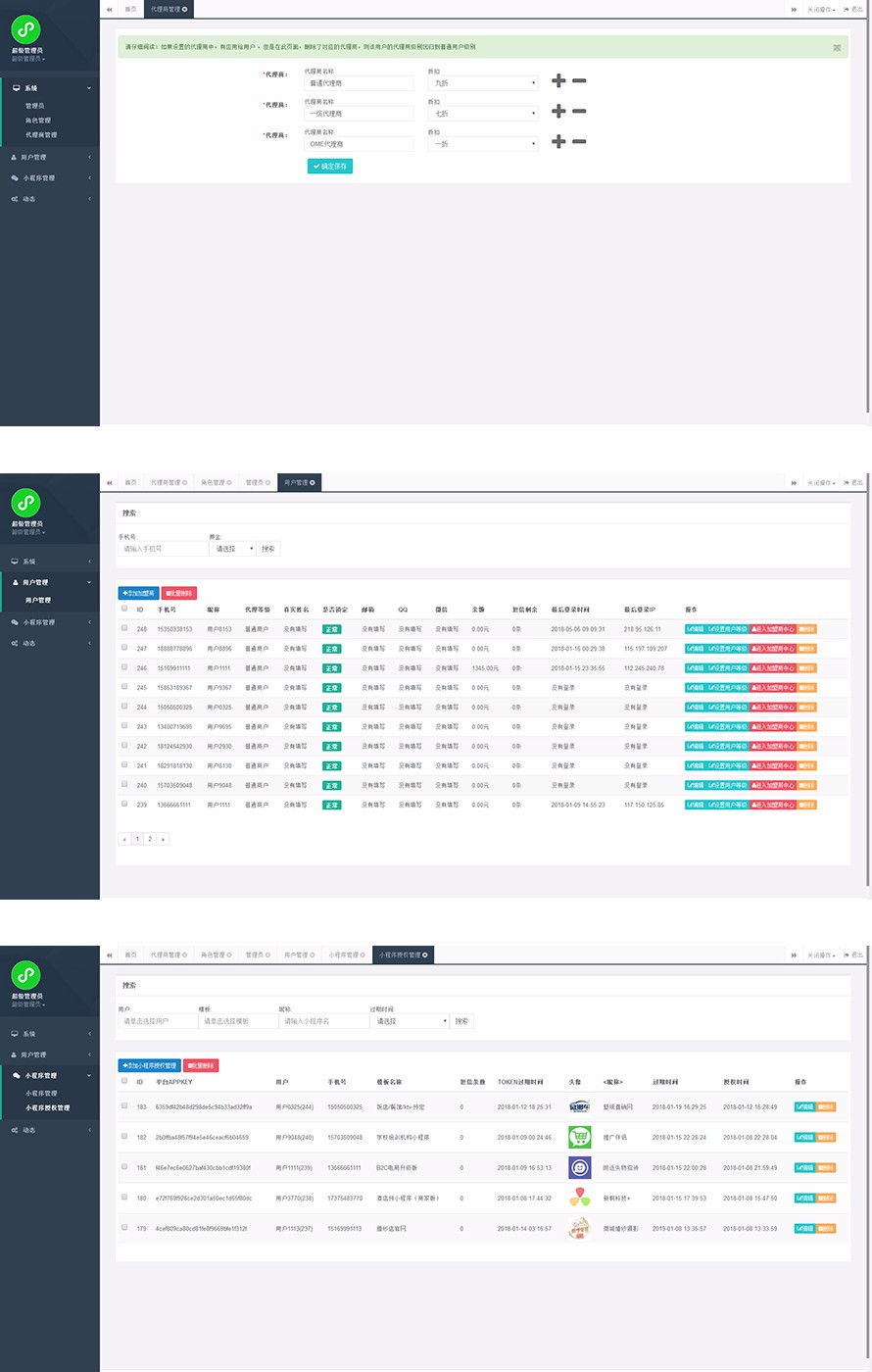Close the 代理商管理 tab in top panel

[x=184, y=9]
